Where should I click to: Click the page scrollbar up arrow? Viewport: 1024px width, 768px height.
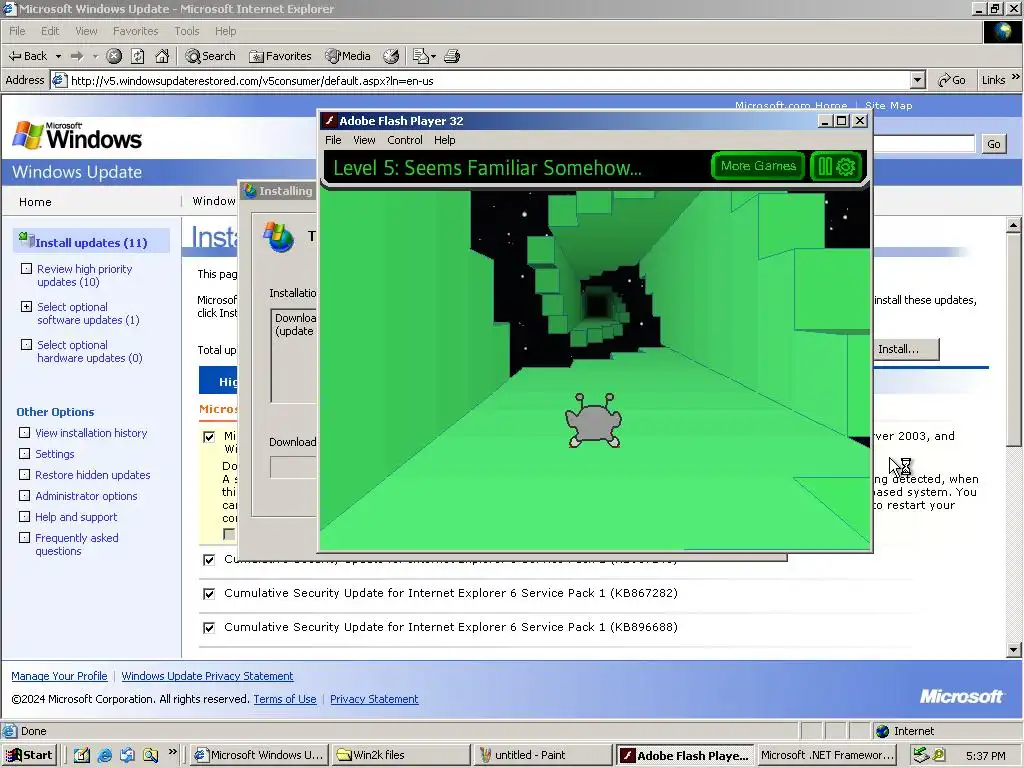pos(1014,225)
